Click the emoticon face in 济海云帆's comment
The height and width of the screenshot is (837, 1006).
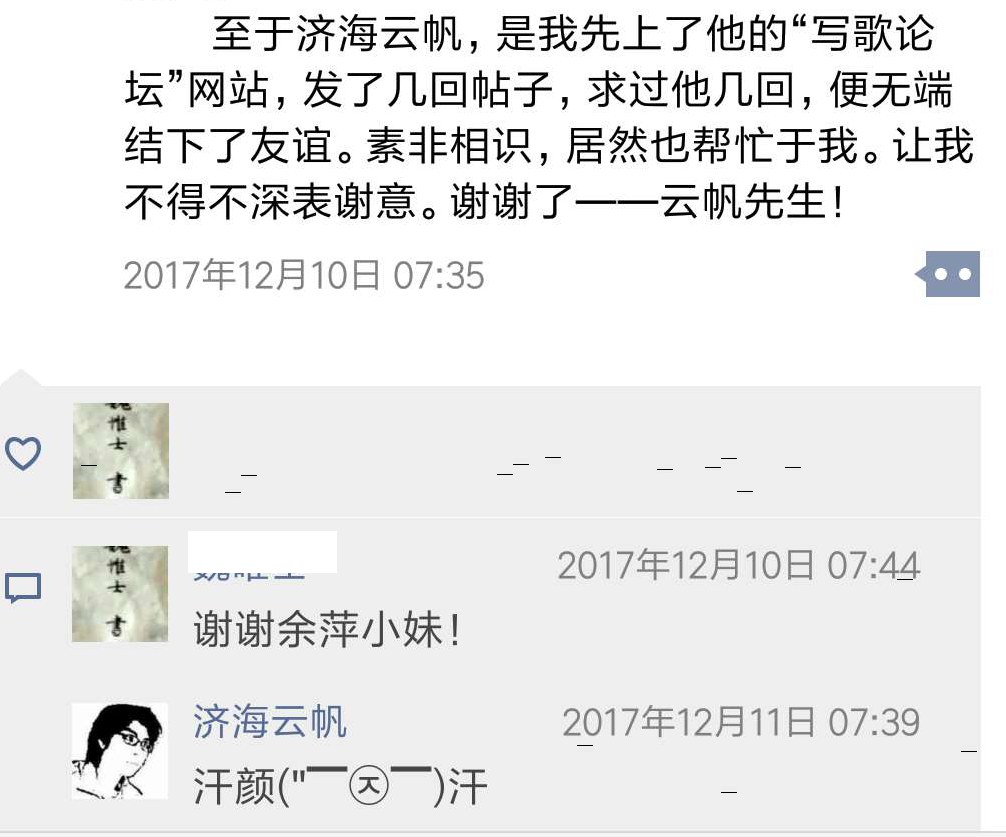[369, 786]
